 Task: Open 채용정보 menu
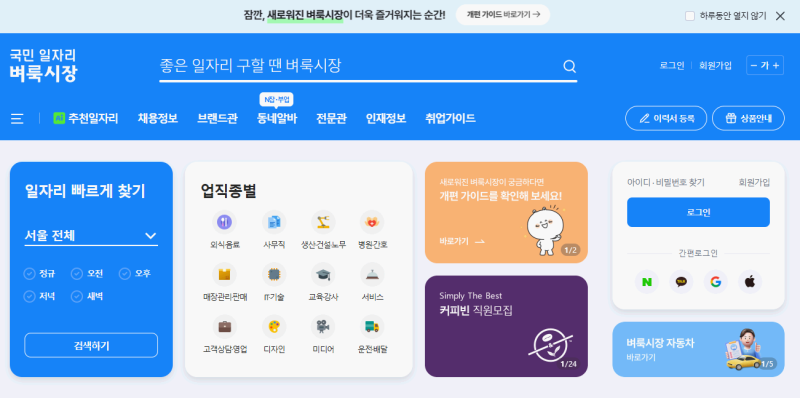(158, 118)
